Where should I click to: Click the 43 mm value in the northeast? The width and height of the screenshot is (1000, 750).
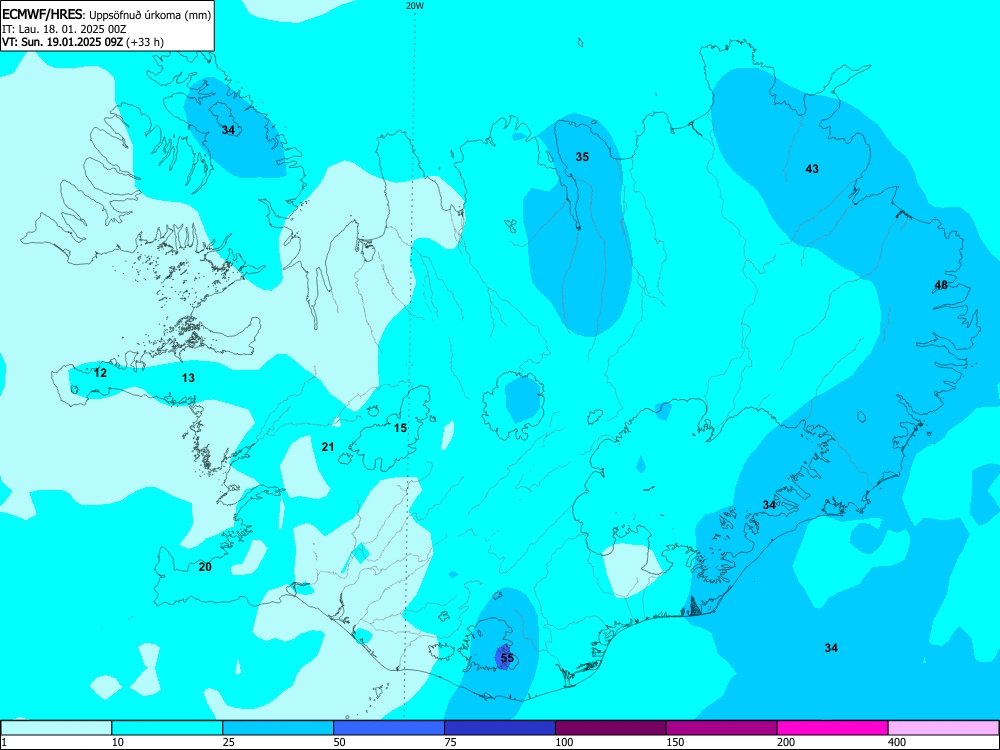[812, 169]
